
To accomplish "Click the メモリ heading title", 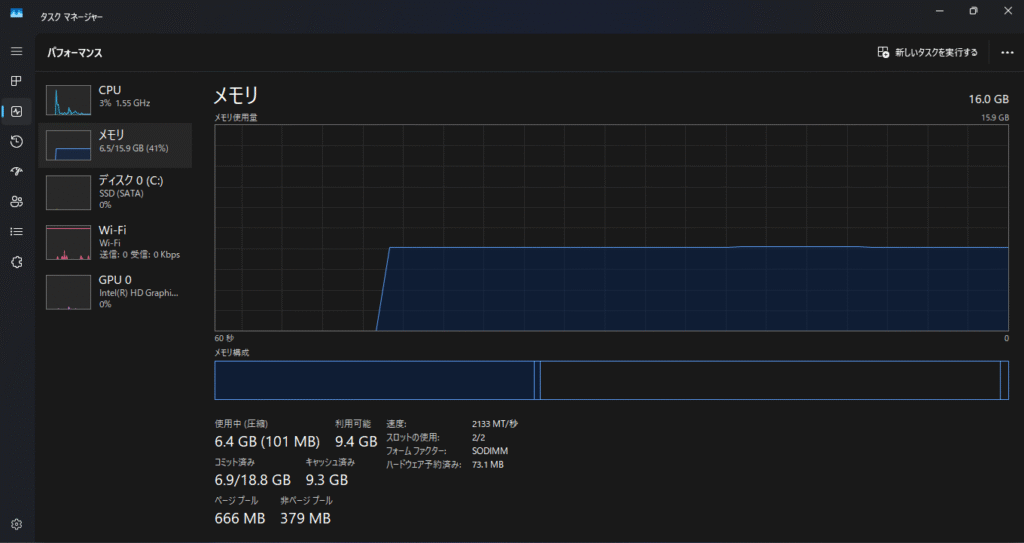I will (x=236, y=96).
